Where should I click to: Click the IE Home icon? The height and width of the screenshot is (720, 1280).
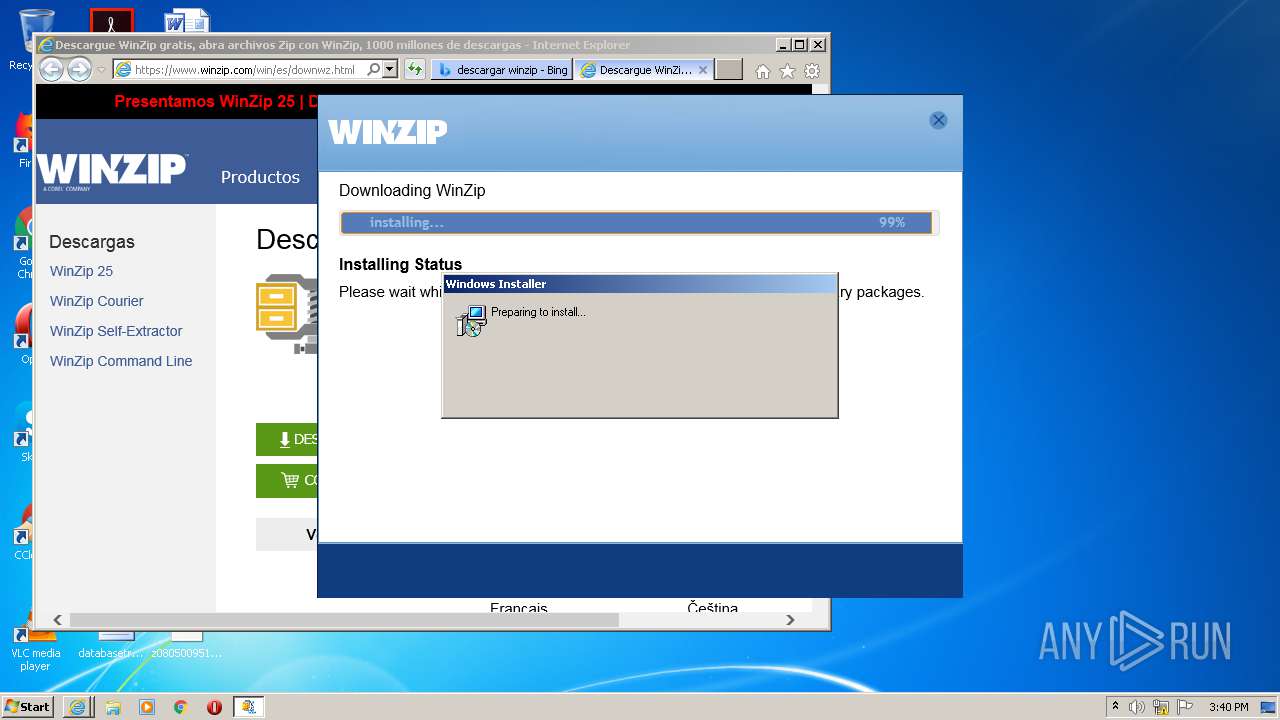[x=763, y=71]
